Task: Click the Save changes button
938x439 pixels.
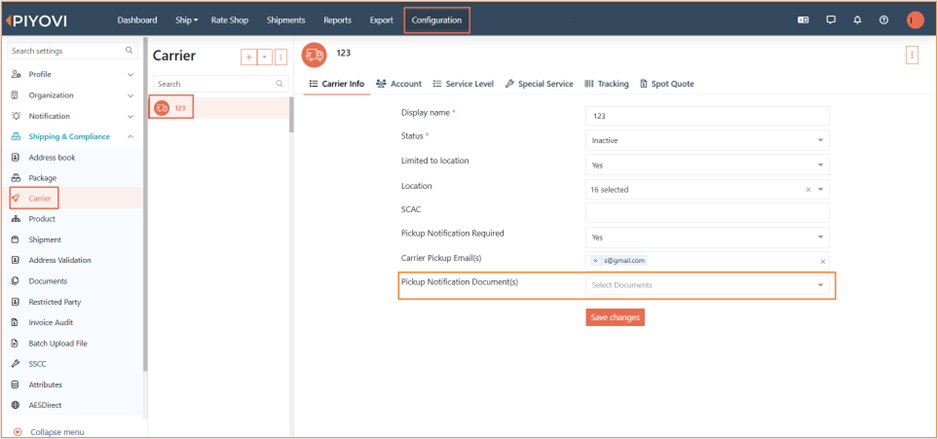Action: pos(615,318)
